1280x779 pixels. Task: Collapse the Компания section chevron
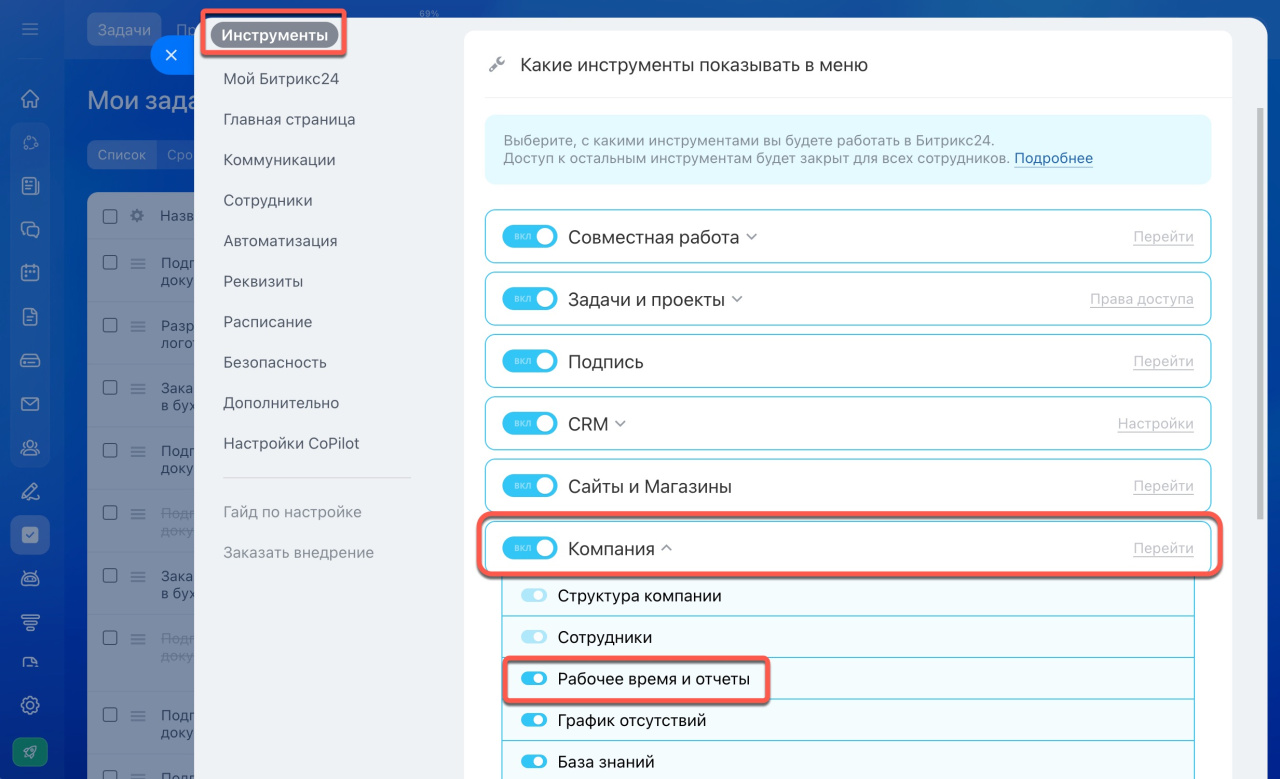667,549
